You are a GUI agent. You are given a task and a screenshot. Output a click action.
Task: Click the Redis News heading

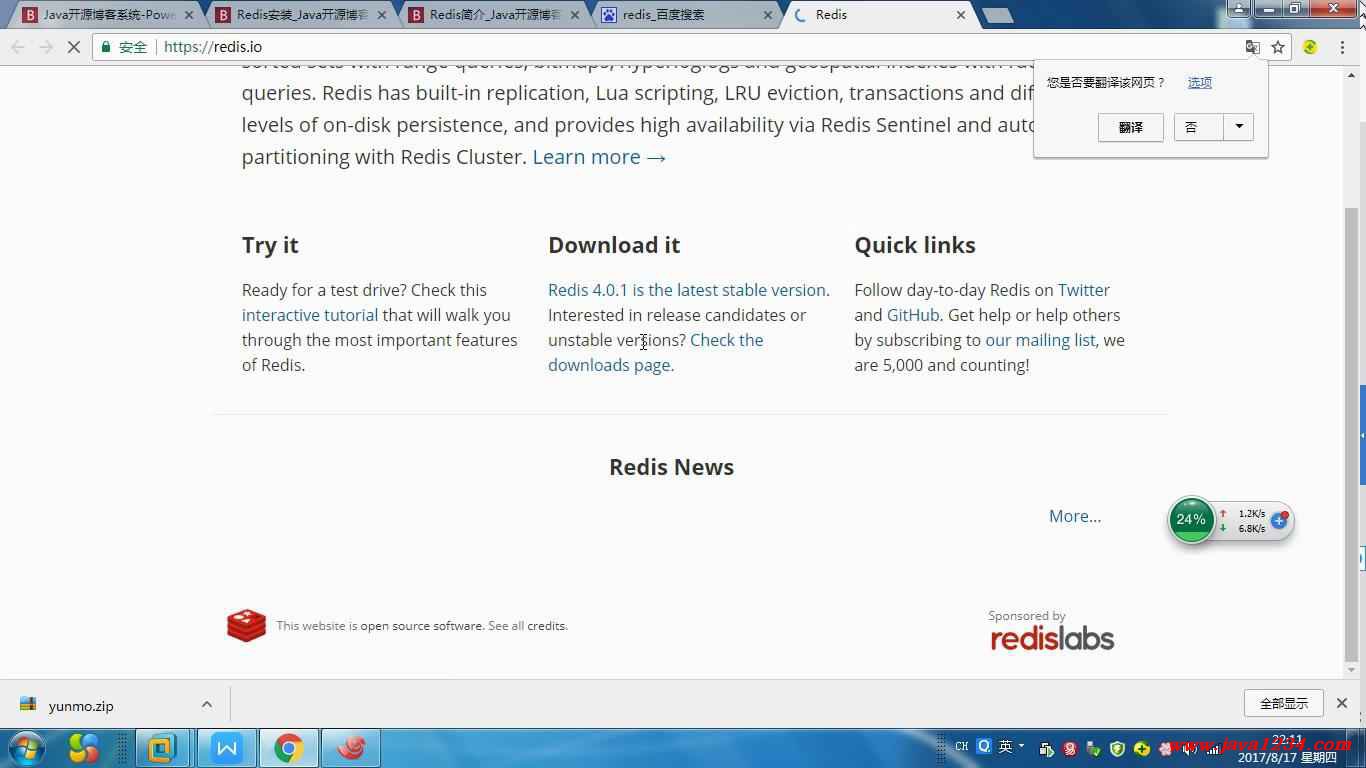(x=672, y=467)
